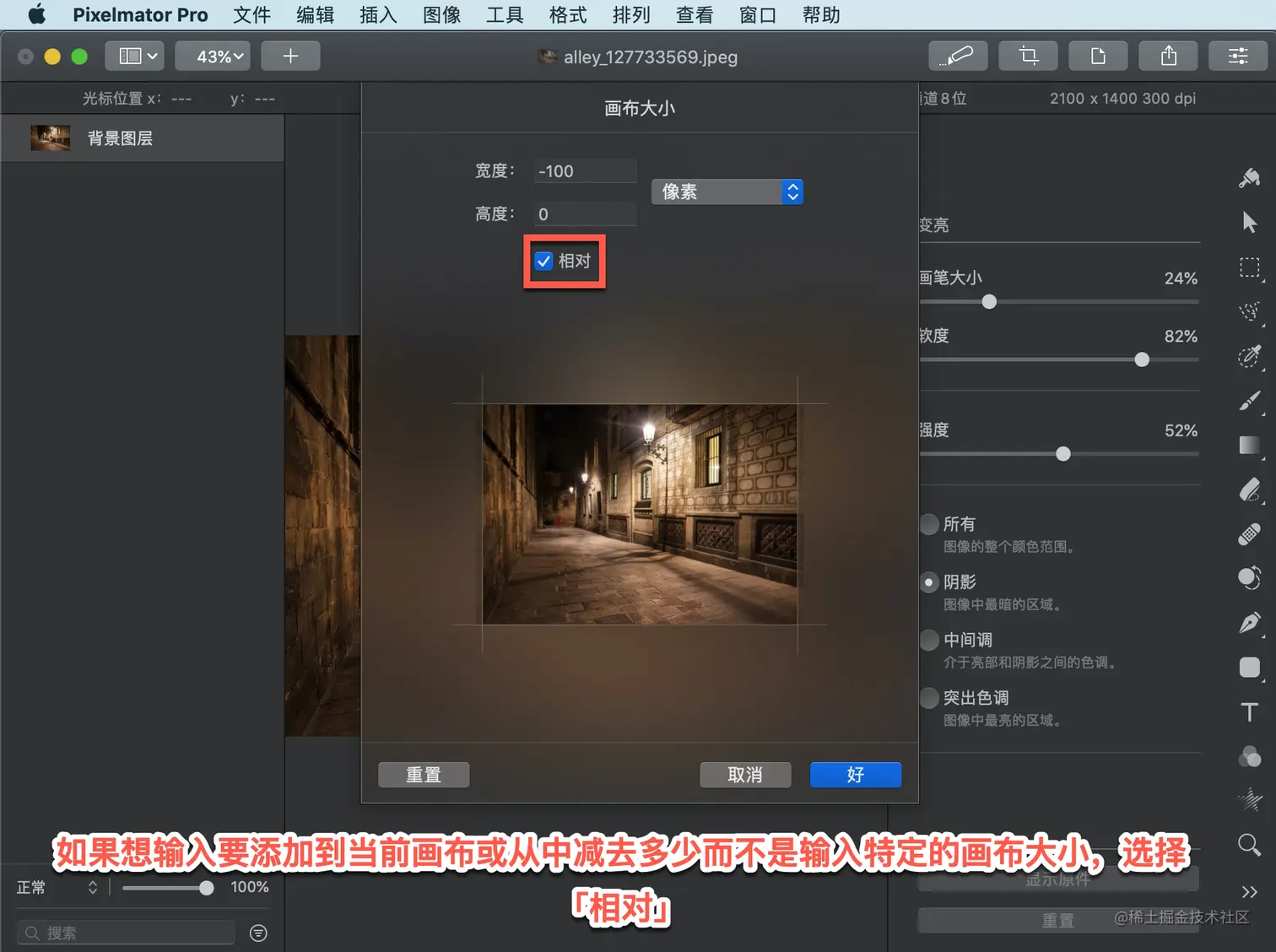Screen dimensions: 1276x952
Task: Open the 图像 menu
Action: pos(441,14)
